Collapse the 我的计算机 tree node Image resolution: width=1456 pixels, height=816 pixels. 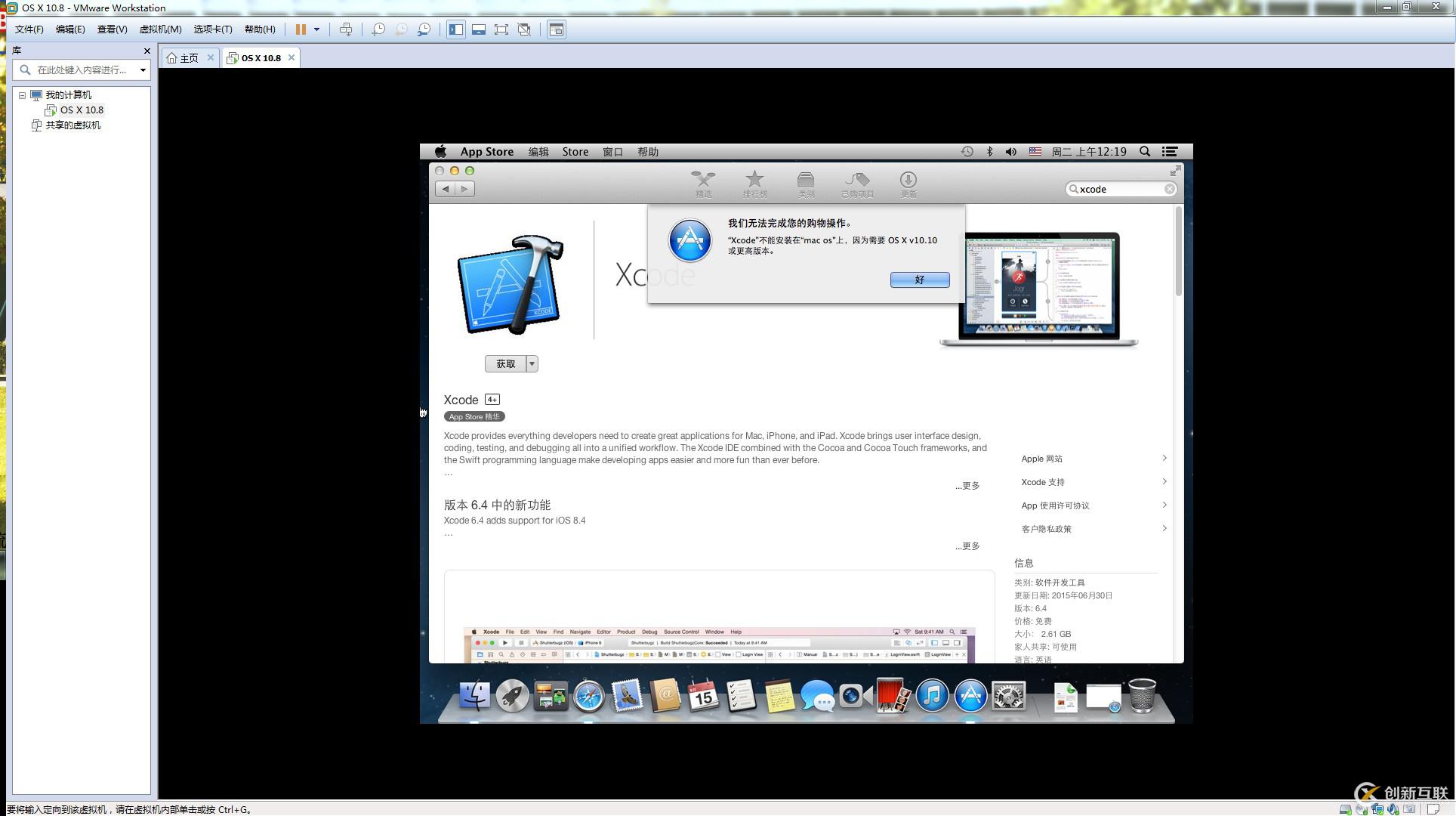click(x=22, y=95)
